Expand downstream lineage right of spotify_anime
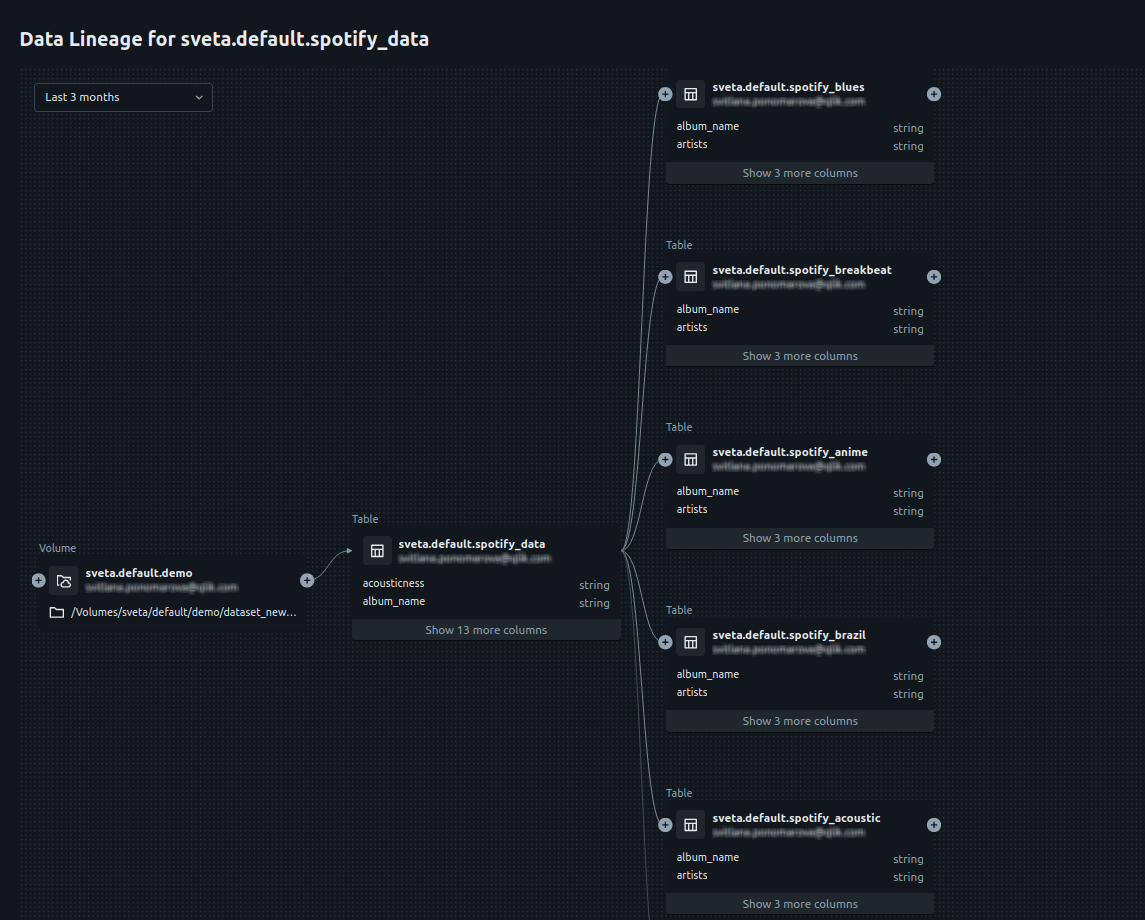This screenshot has width=1145, height=920. point(934,460)
